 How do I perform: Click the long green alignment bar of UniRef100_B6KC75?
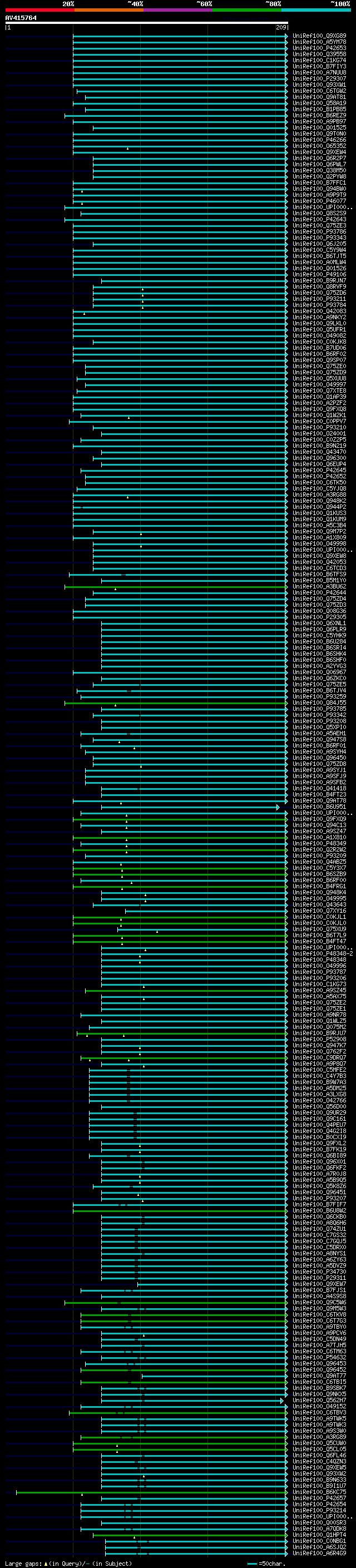pos(152,1492)
